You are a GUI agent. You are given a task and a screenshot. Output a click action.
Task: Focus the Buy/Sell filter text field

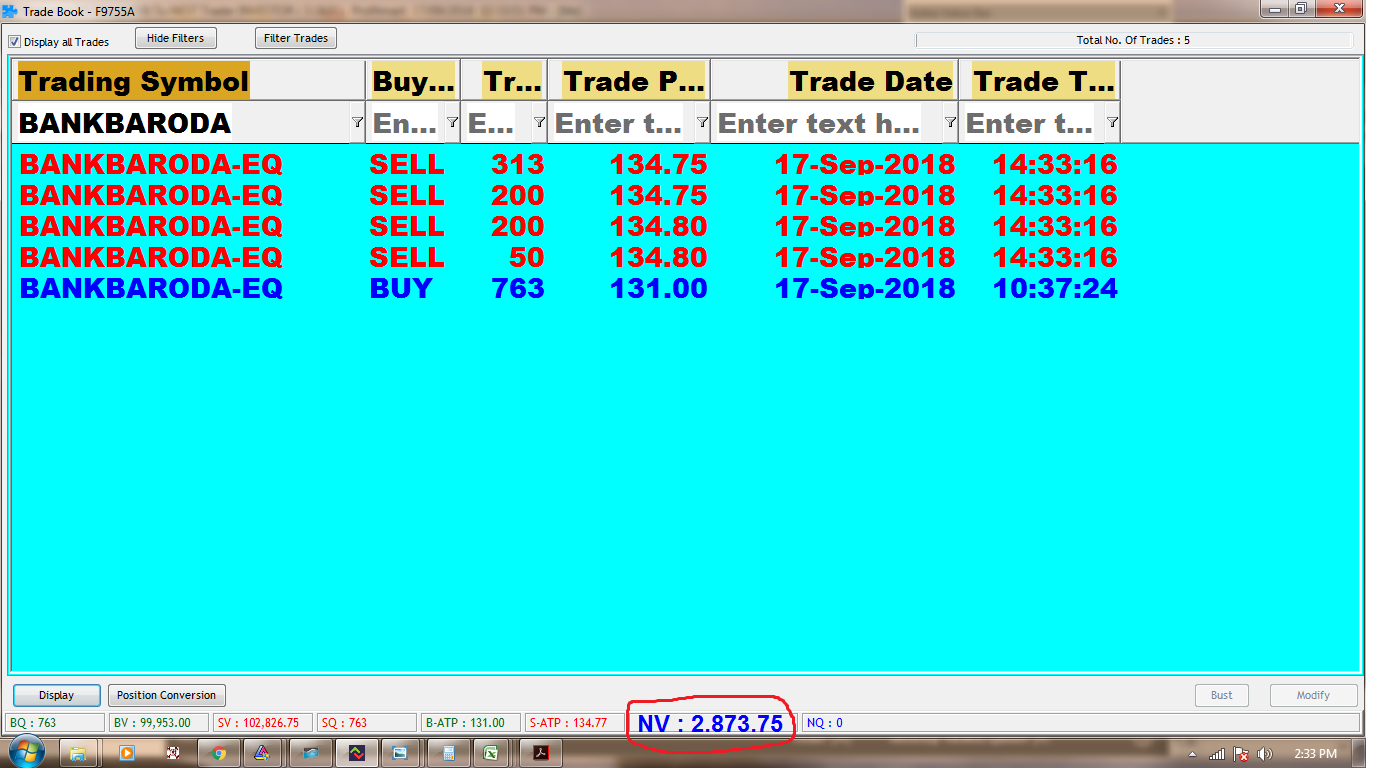pos(406,122)
